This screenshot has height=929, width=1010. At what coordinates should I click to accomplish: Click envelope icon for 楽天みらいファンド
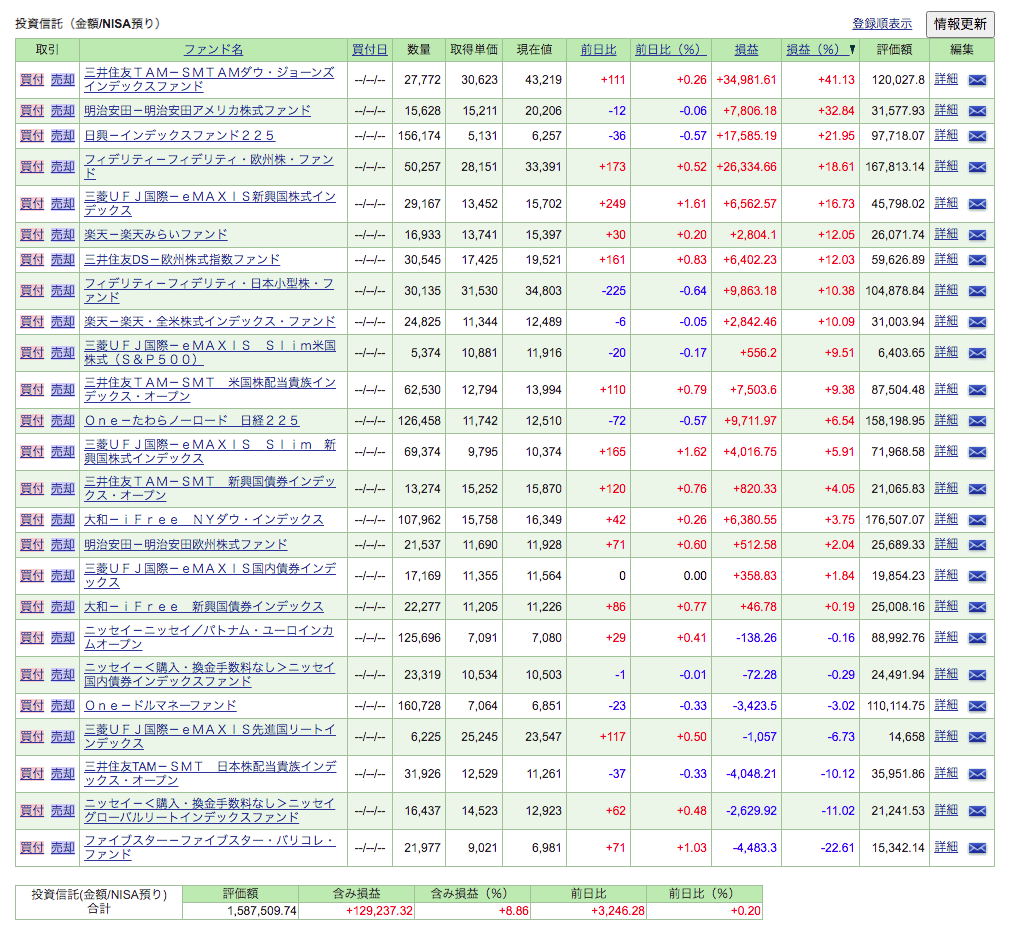977,235
